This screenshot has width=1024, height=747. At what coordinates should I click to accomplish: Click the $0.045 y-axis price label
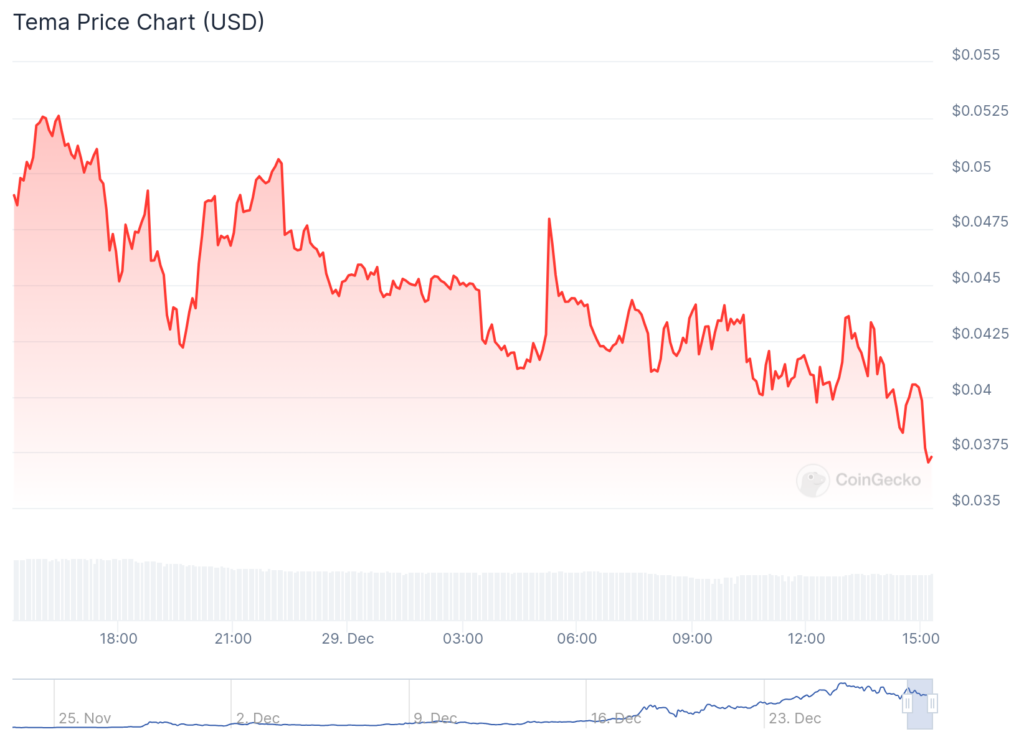(x=976, y=277)
